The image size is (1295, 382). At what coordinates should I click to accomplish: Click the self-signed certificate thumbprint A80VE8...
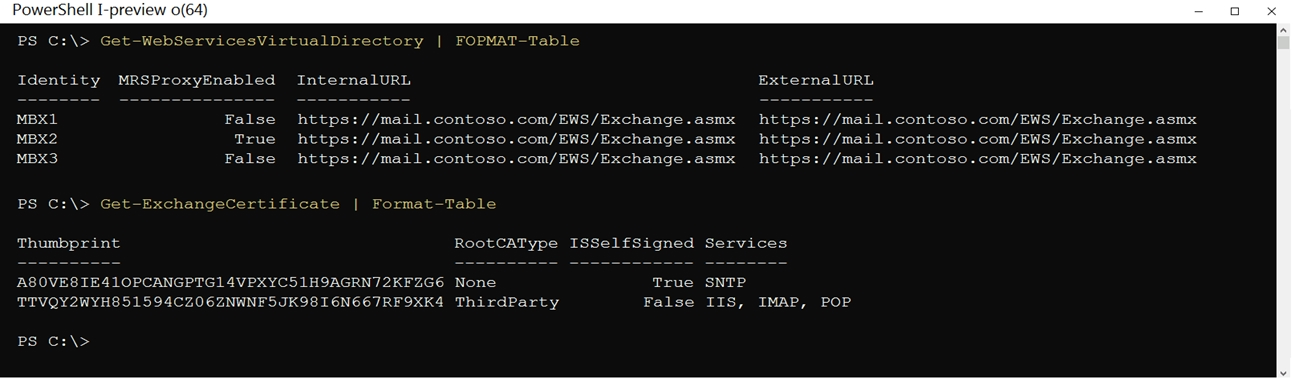(230, 283)
